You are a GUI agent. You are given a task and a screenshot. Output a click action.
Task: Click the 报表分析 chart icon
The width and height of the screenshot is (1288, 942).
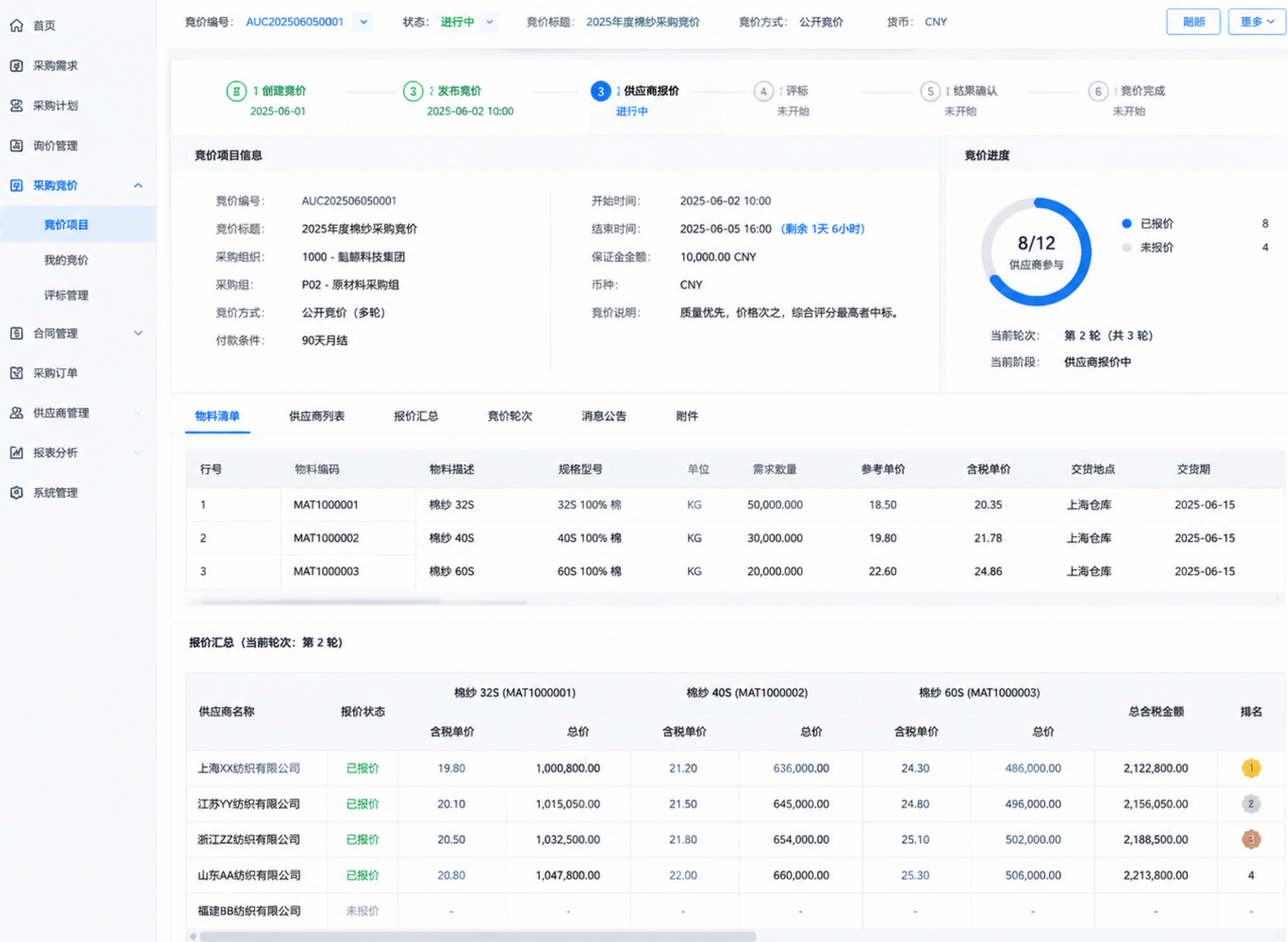point(17,453)
